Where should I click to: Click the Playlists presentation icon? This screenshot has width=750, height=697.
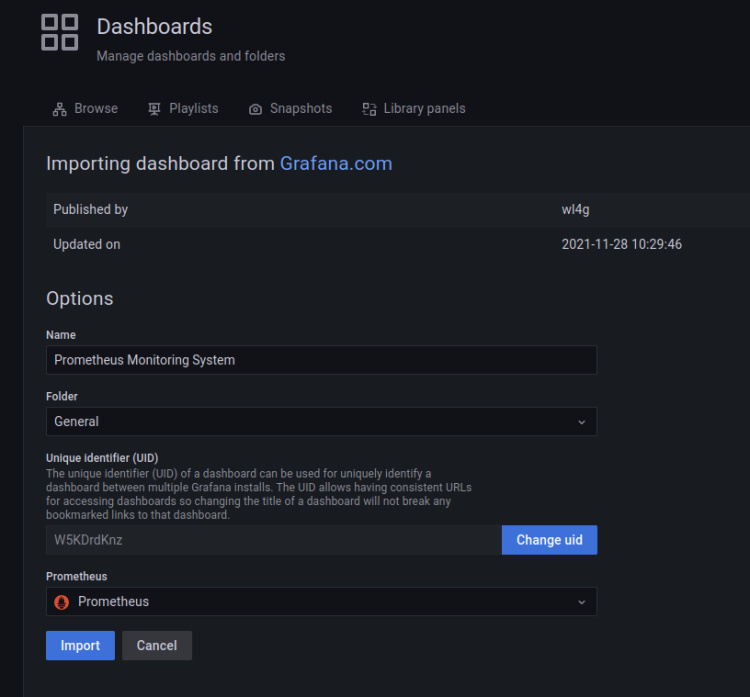tap(154, 108)
